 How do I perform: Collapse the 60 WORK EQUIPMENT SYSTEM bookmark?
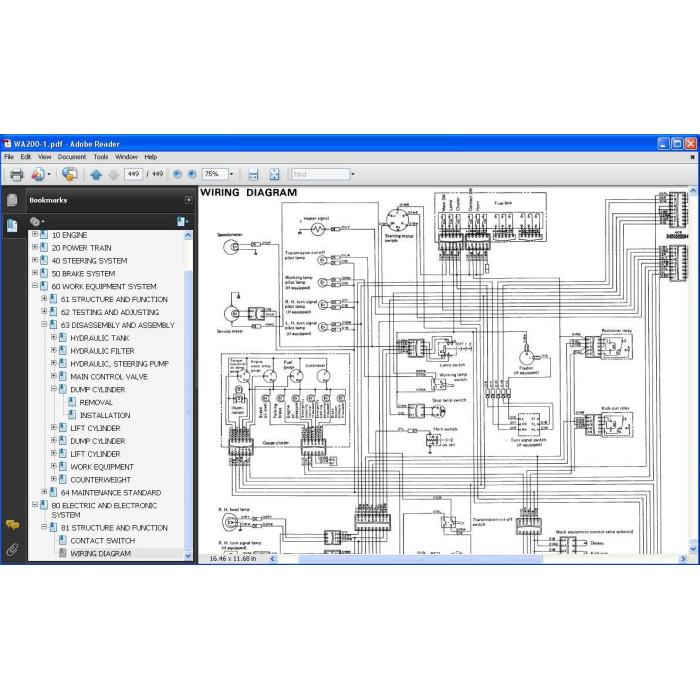pyautogui.click(x=35, y=286)
